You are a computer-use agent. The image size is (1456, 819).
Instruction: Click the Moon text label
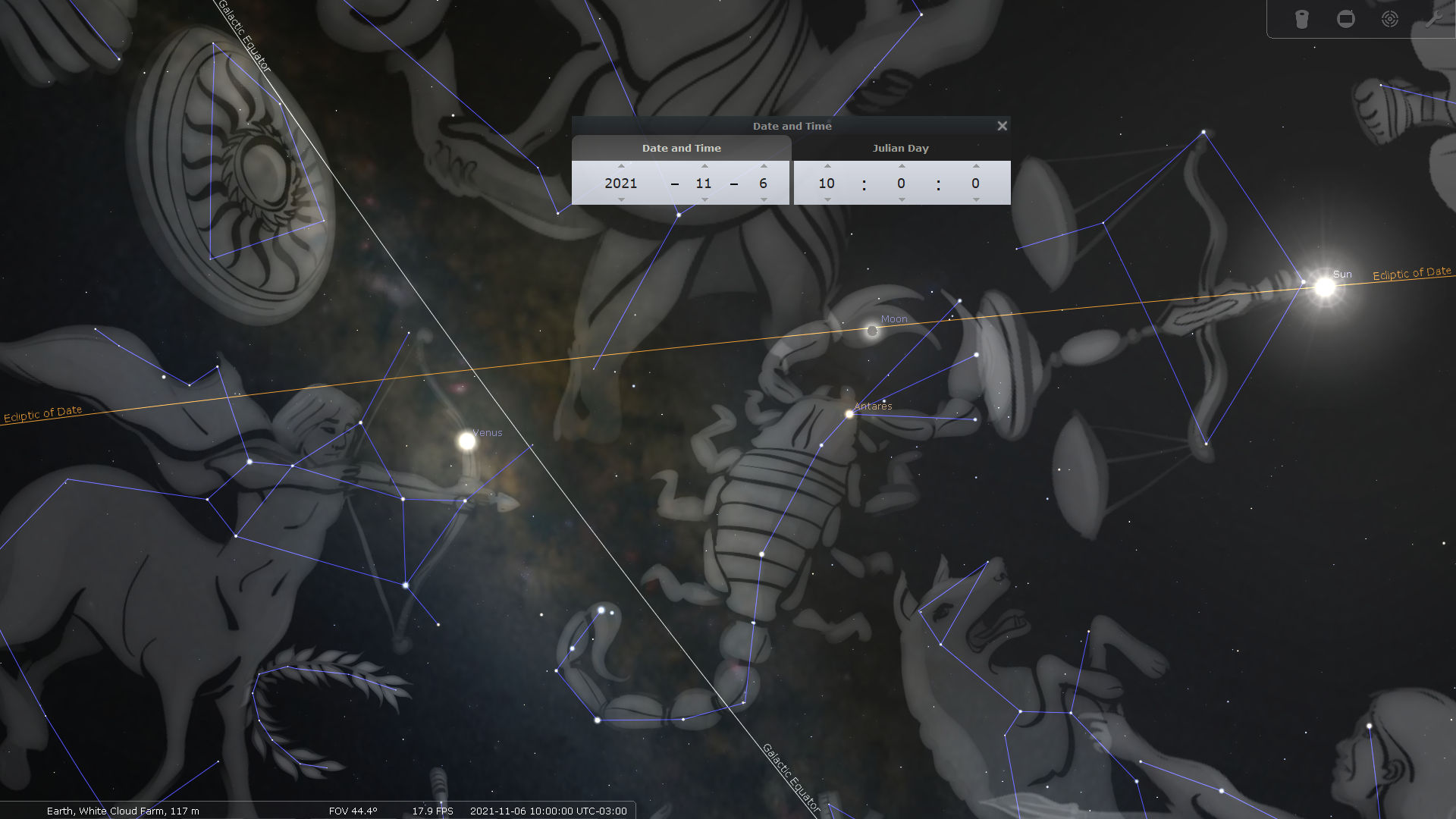point(894,319)
